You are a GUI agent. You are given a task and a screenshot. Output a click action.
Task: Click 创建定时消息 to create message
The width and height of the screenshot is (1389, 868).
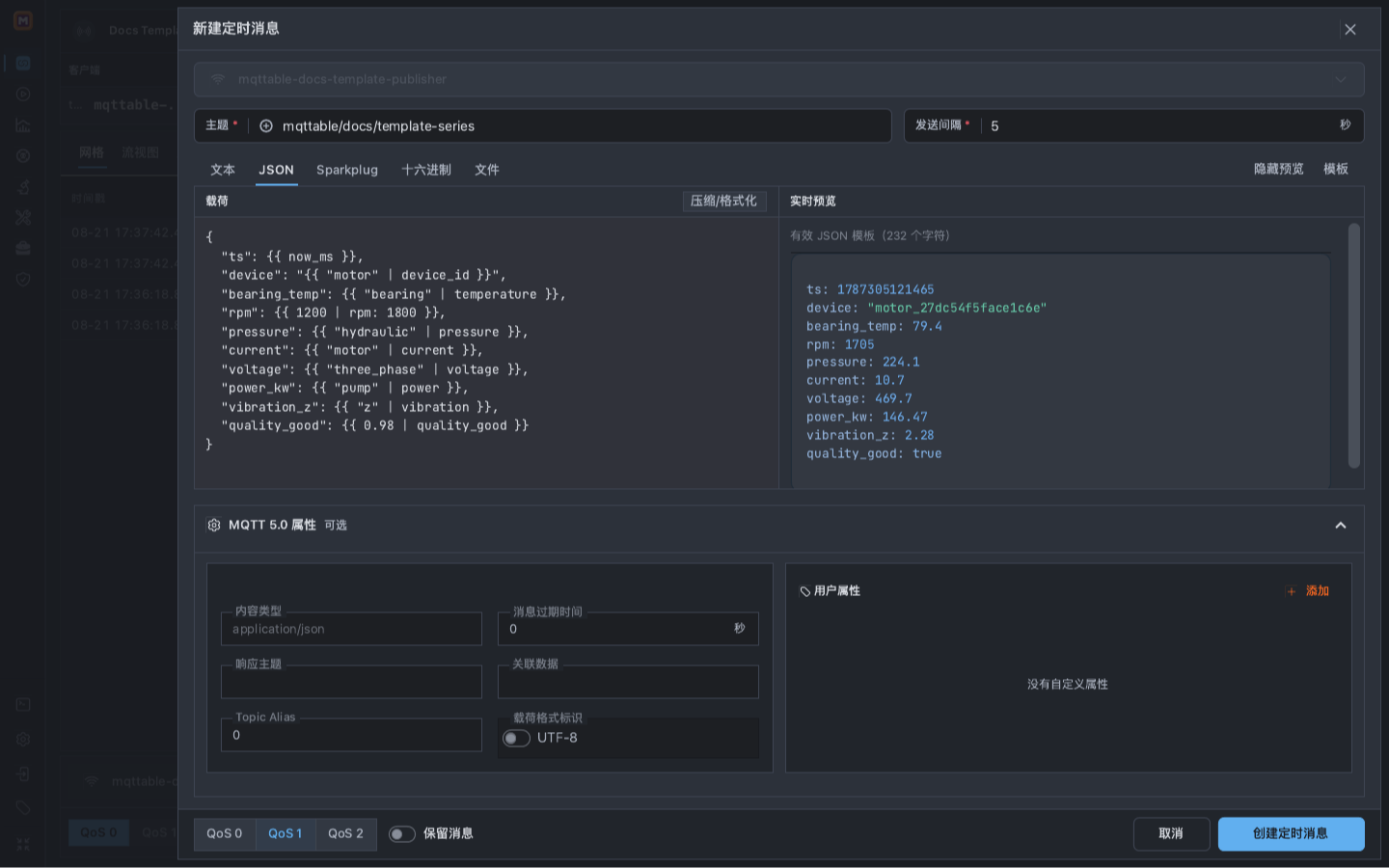(1291, 834)
